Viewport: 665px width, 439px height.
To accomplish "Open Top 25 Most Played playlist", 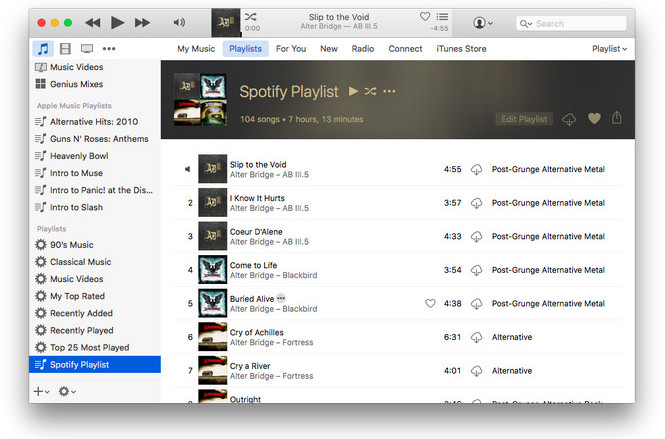I will (95, 347).
